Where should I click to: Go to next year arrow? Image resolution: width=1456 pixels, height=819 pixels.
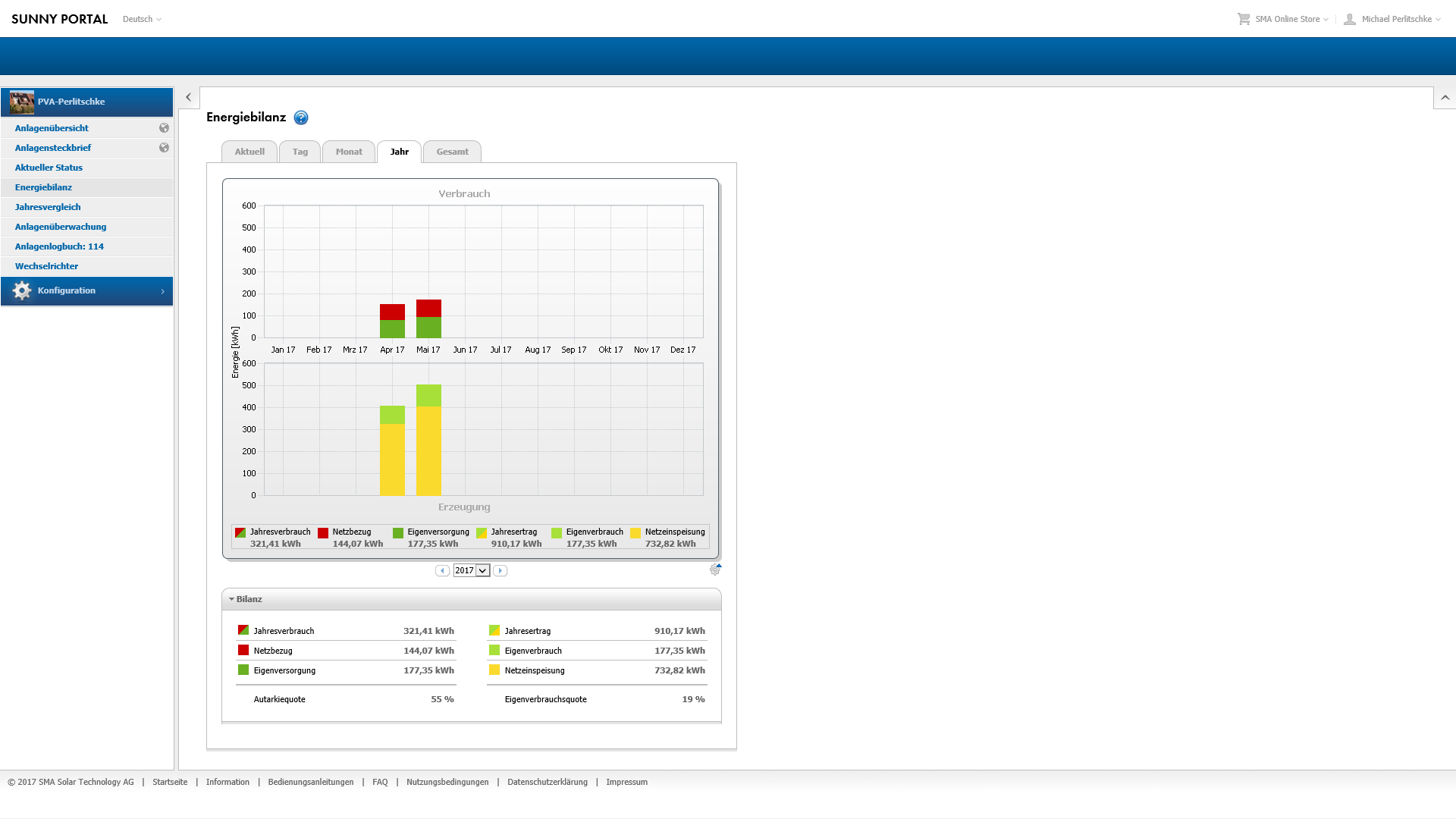pyautogui.click(x=500, y=570)
